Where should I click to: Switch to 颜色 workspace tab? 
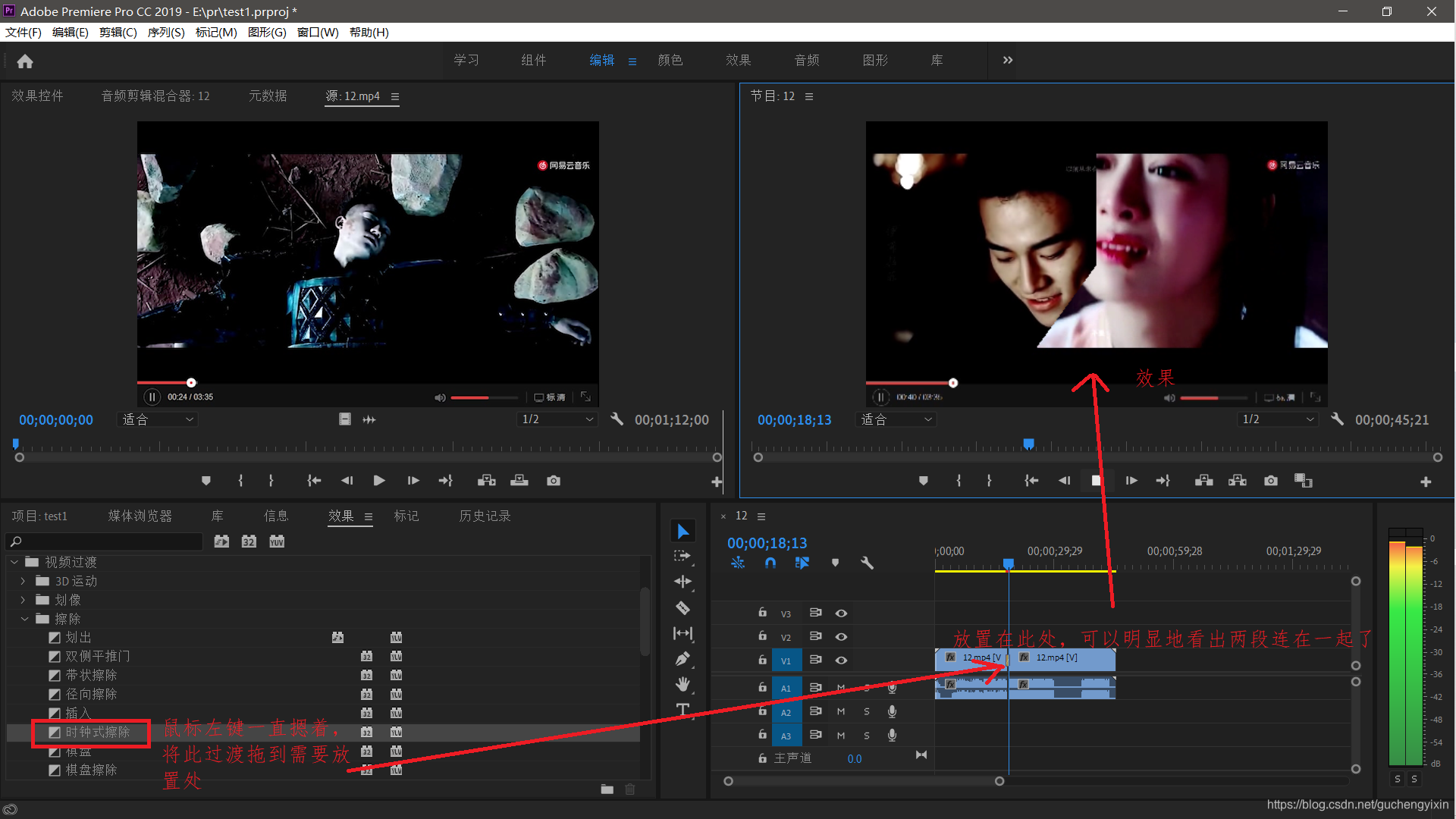(x=670, y=60)
